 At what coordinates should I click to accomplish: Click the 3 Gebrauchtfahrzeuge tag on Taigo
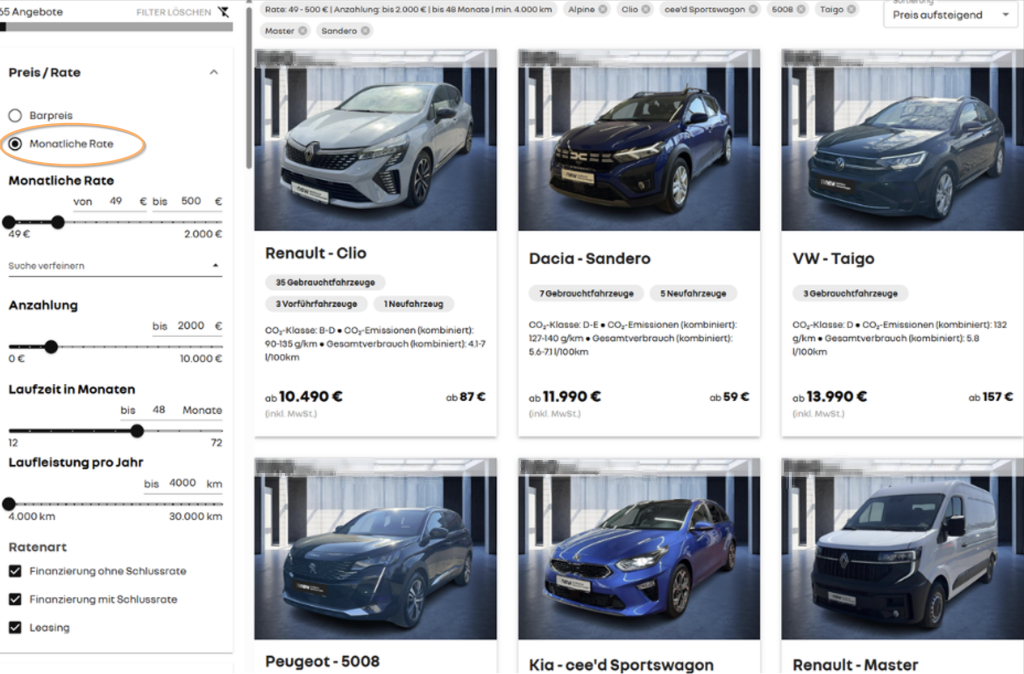[850, 294]
